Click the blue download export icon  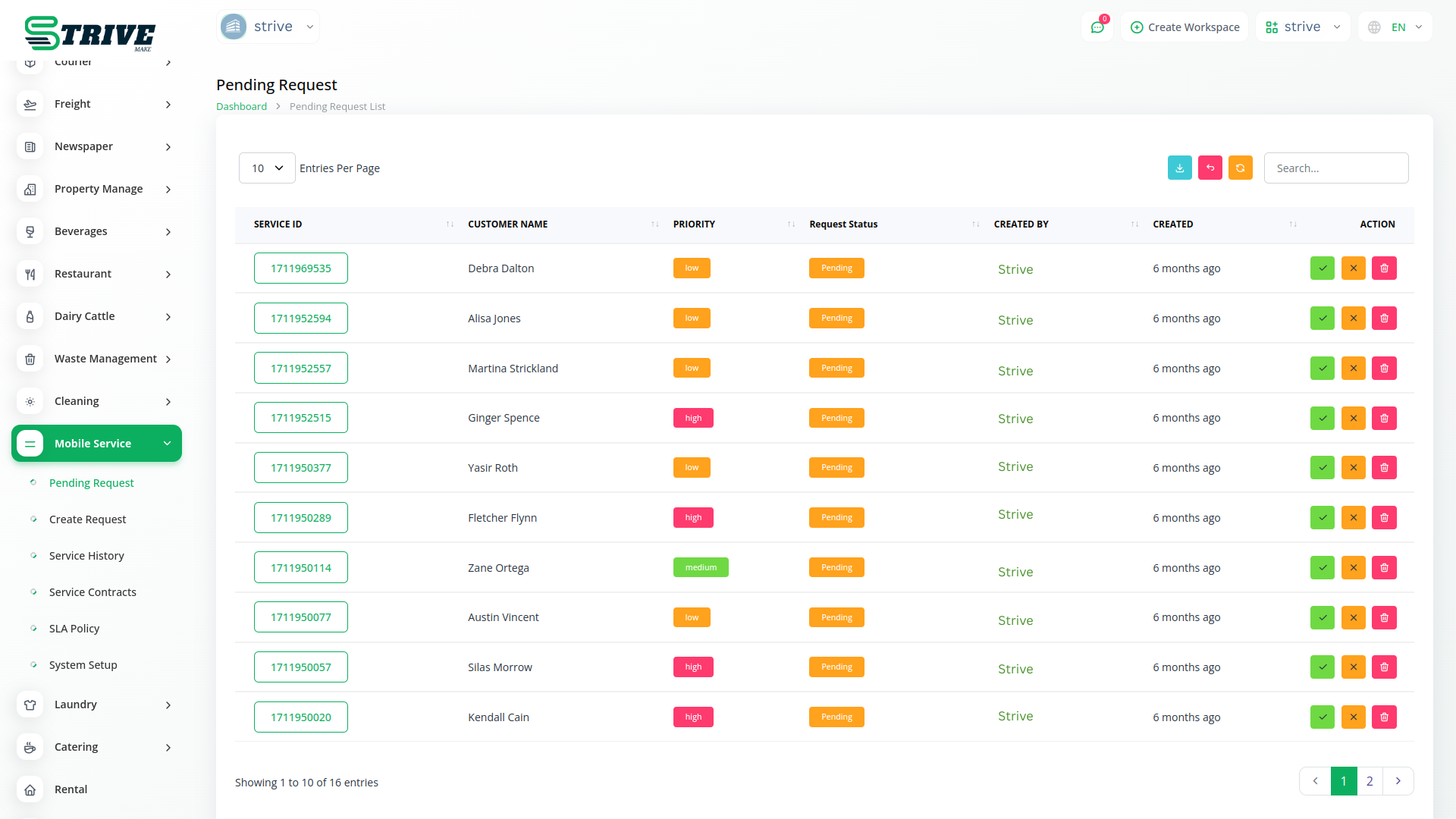tap(1179, 168)
